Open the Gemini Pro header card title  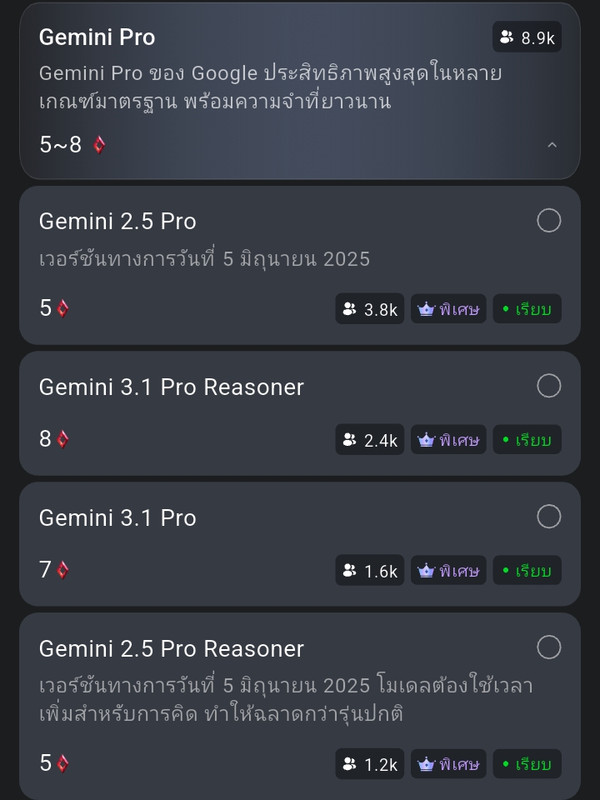click(x=97, y=37)
